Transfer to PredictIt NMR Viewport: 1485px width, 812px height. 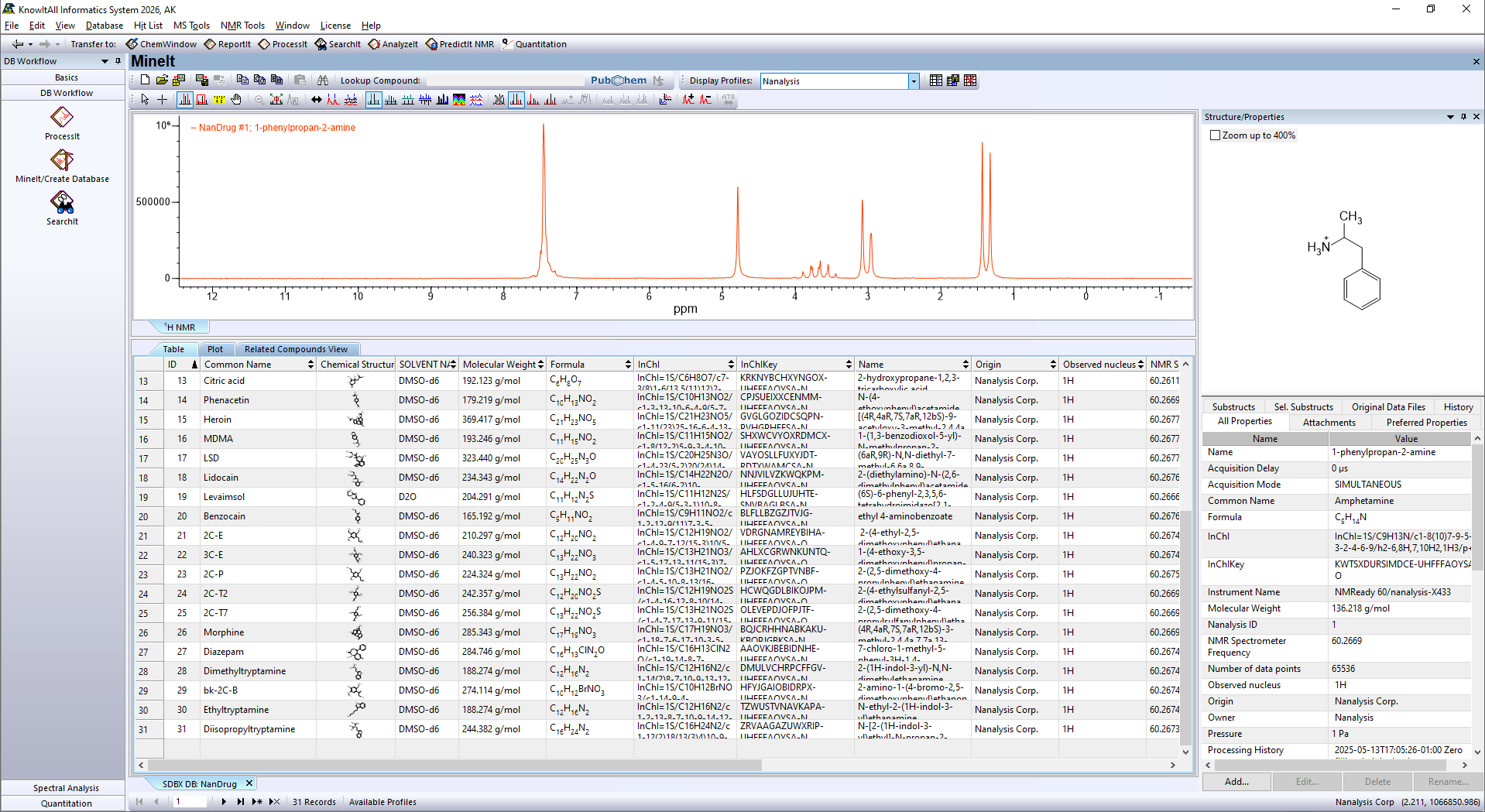pyautogui.click(x=460, y=44)
